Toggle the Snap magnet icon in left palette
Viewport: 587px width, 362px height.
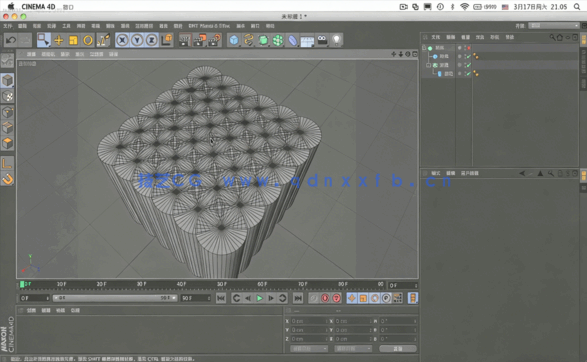(x=7, y=179)
